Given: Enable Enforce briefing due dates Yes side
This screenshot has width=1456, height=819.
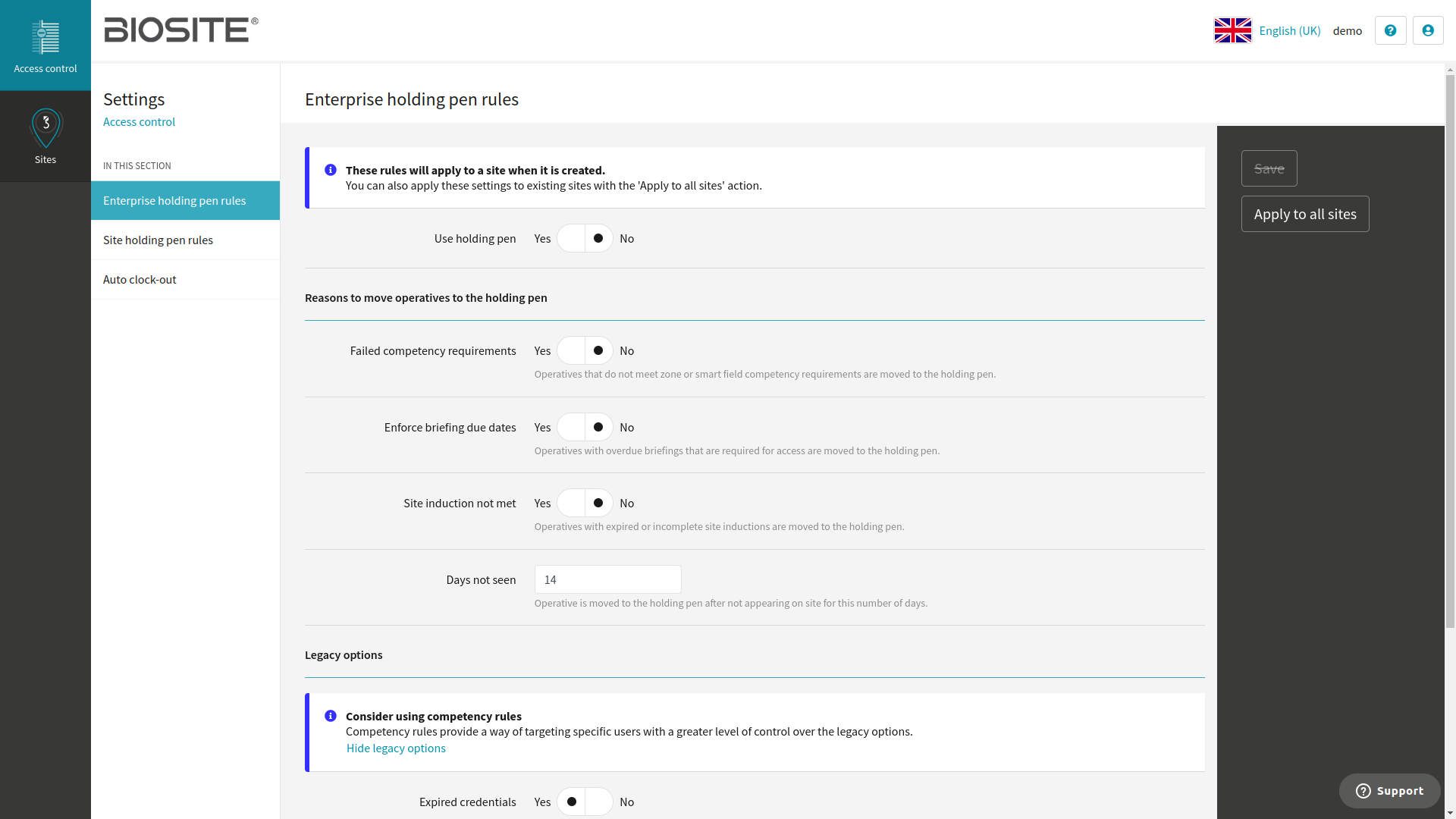Looking at the screenshot, I should coord(571,427).
